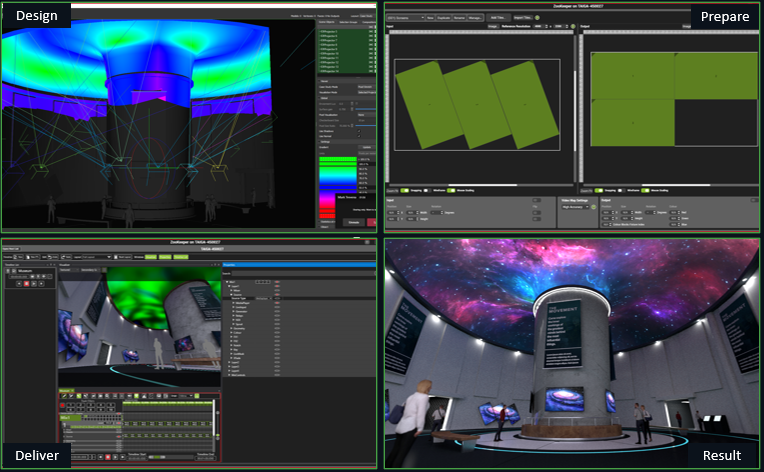Toggle visibility icon of first projector row
The width and height of the screenshot is (764, 472).
click(x=371, y=32)
